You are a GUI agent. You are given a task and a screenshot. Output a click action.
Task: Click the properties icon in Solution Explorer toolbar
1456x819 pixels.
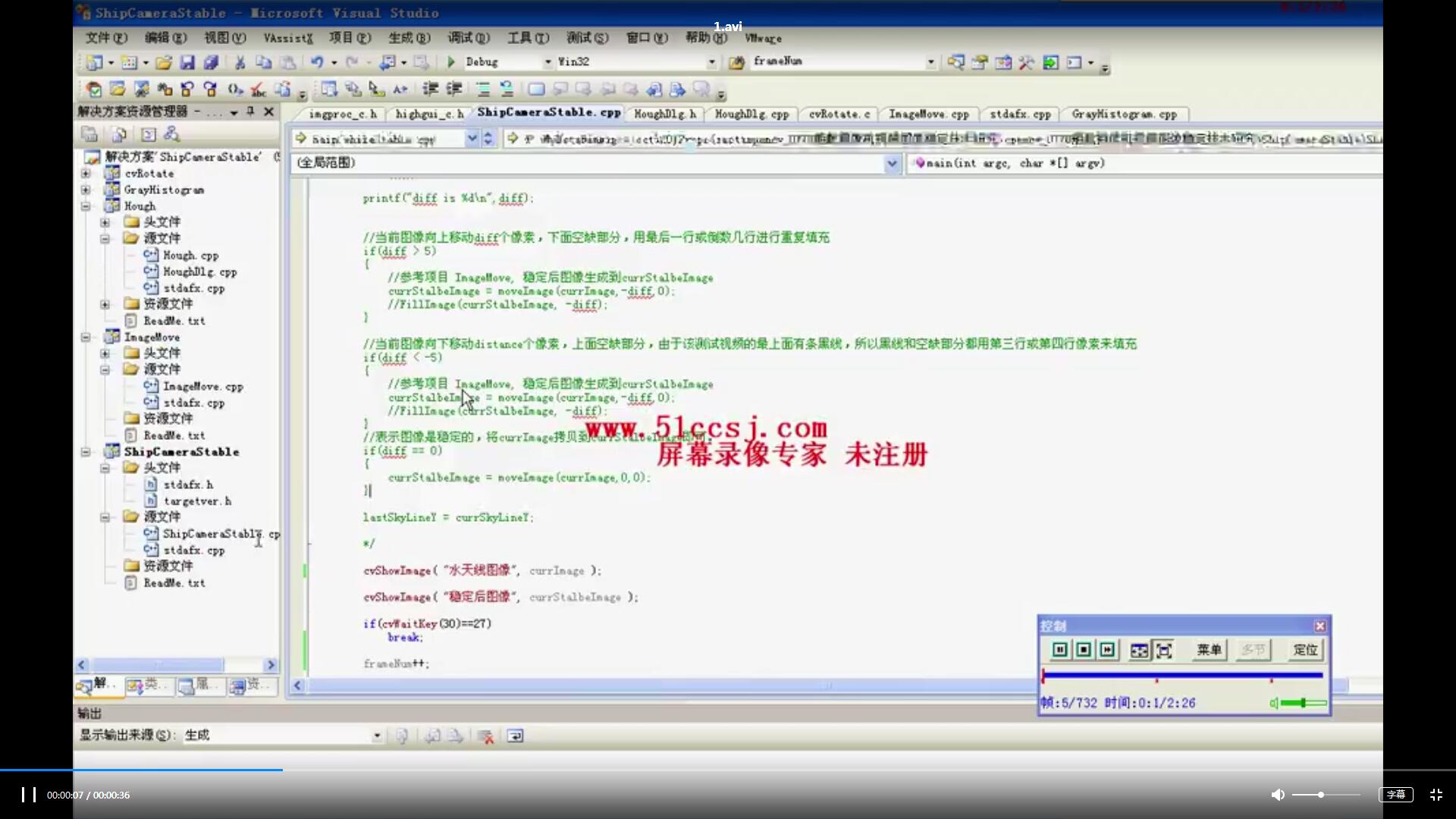89,134
